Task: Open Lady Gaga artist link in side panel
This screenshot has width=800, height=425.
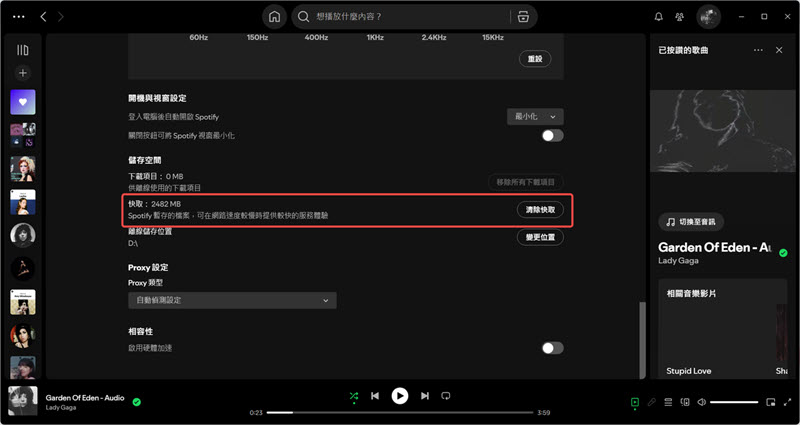Action: click(x=678, y=261)
